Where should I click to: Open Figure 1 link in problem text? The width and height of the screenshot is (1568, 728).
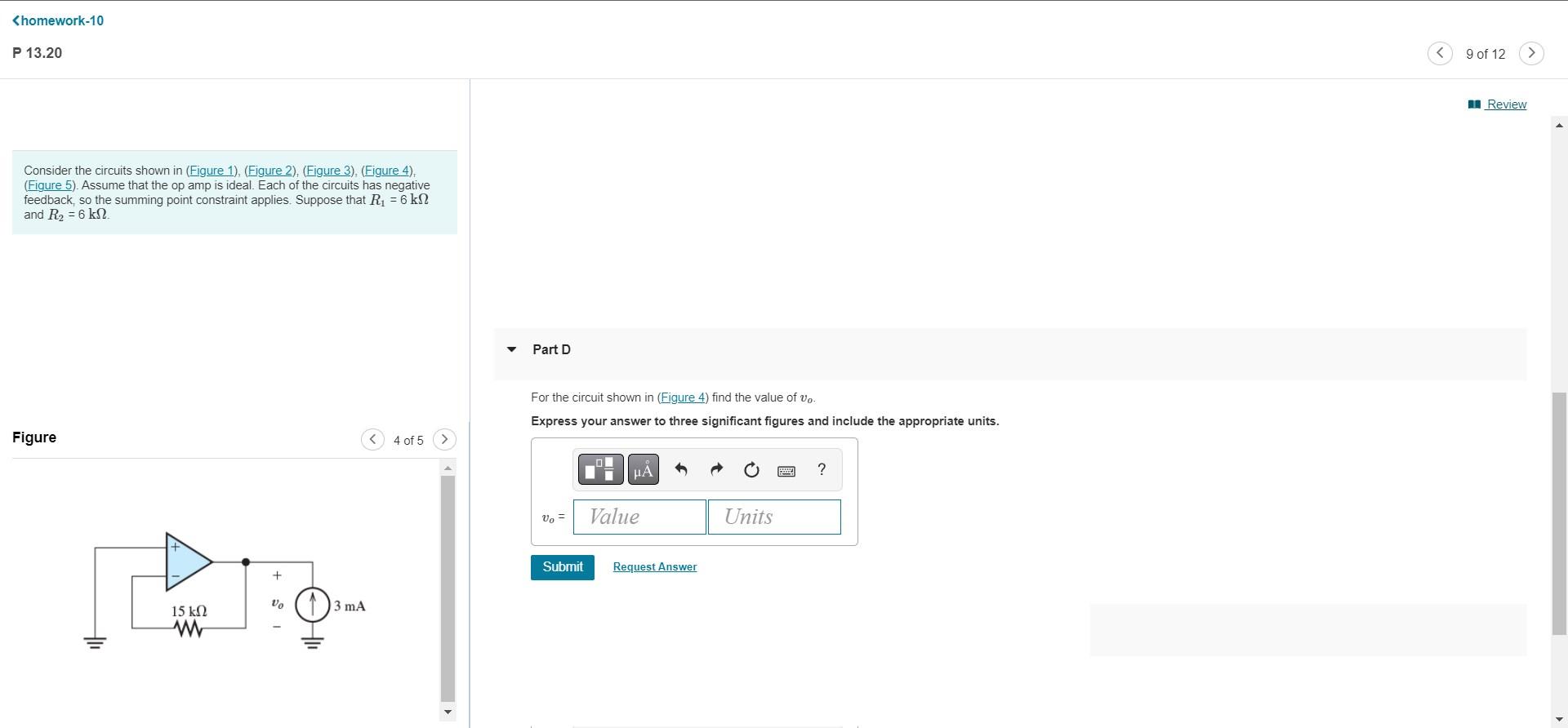tap(212, 171)
